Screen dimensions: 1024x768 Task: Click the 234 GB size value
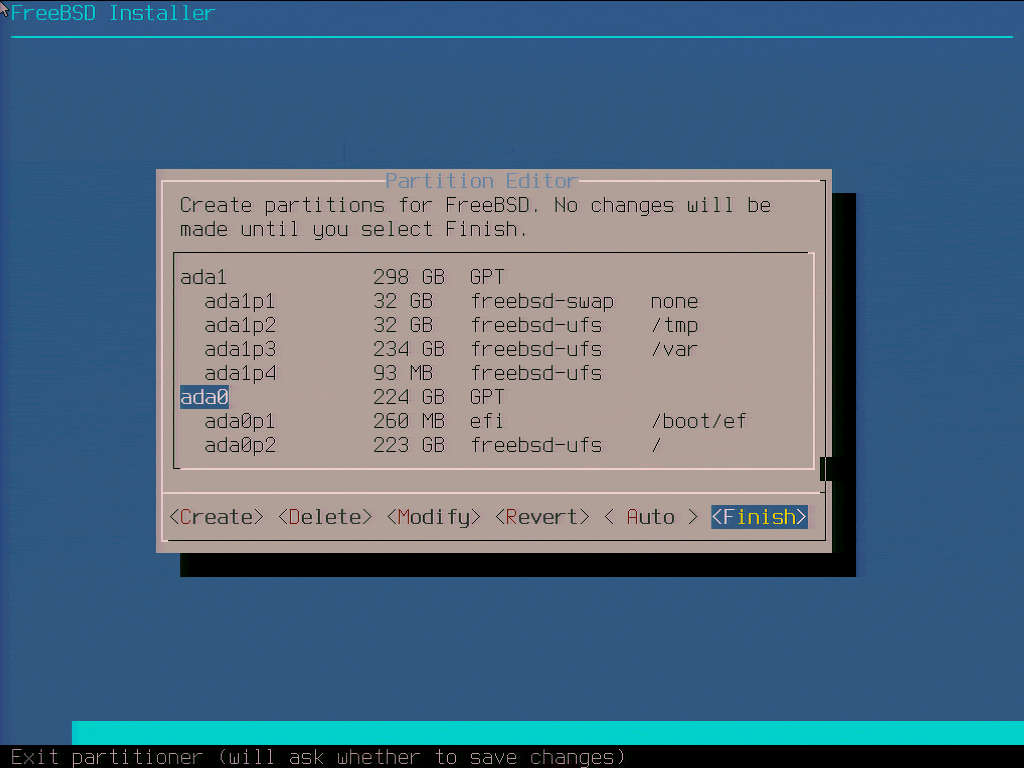409,349
